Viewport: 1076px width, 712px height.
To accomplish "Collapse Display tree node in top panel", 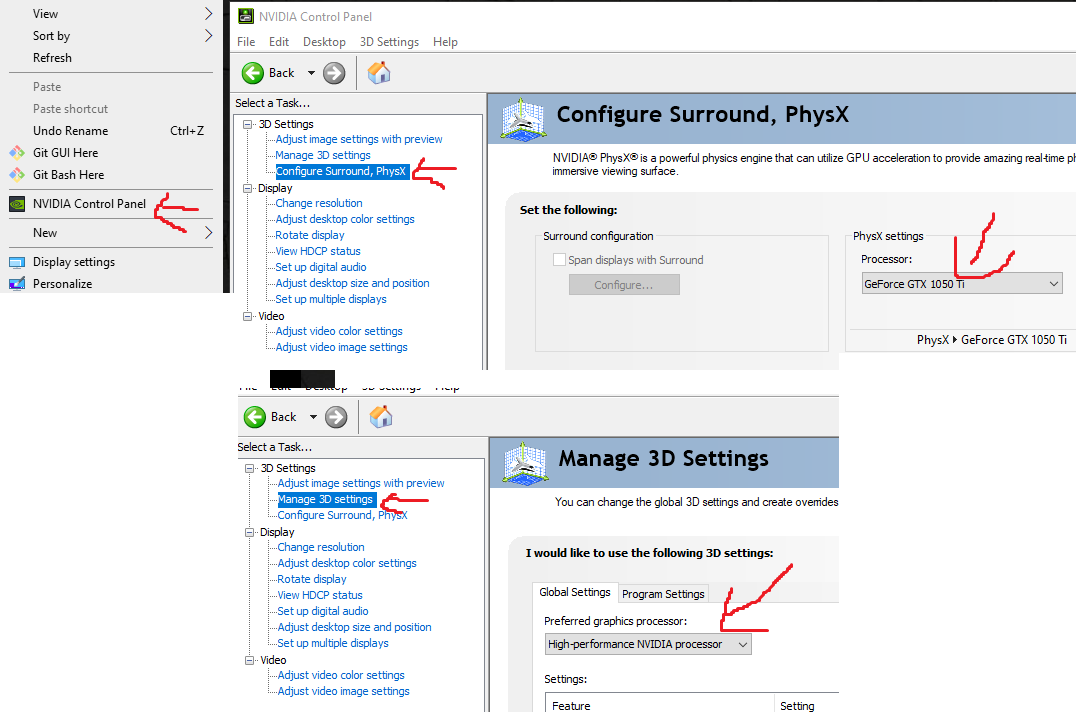I will point(248,188).
